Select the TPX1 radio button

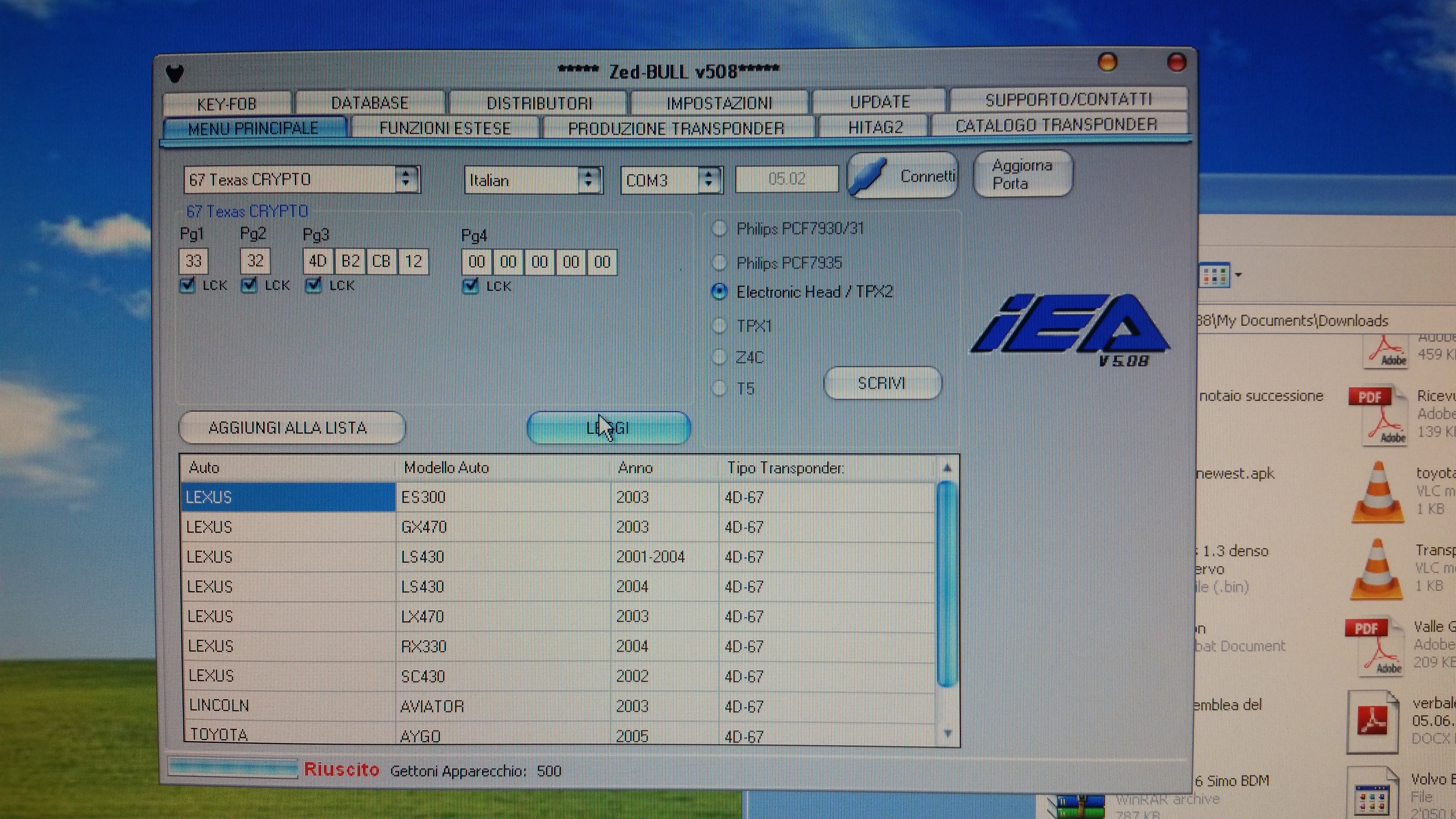point(719,326)
